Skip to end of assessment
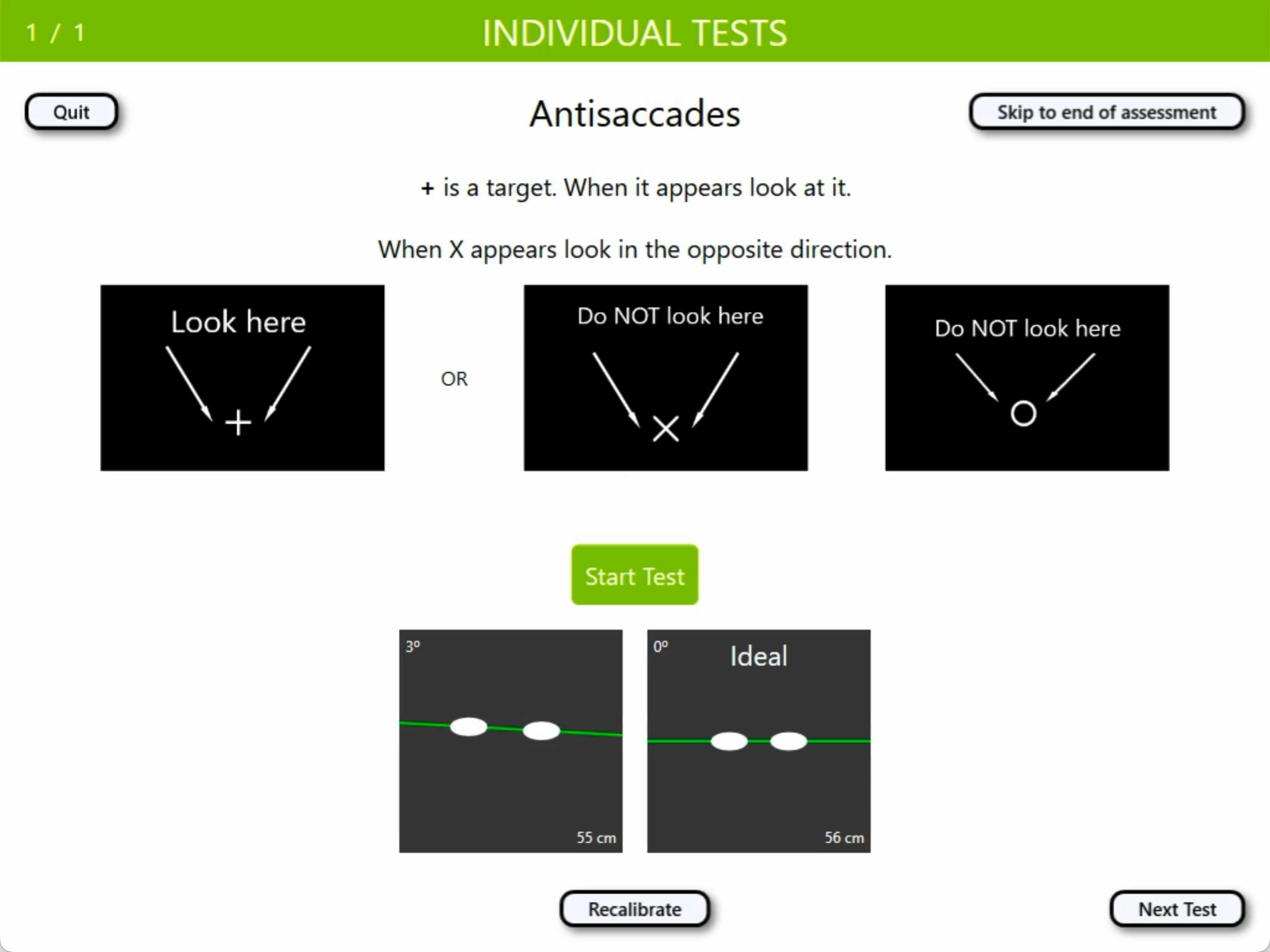1270x952 pixels. [1109, 111]
